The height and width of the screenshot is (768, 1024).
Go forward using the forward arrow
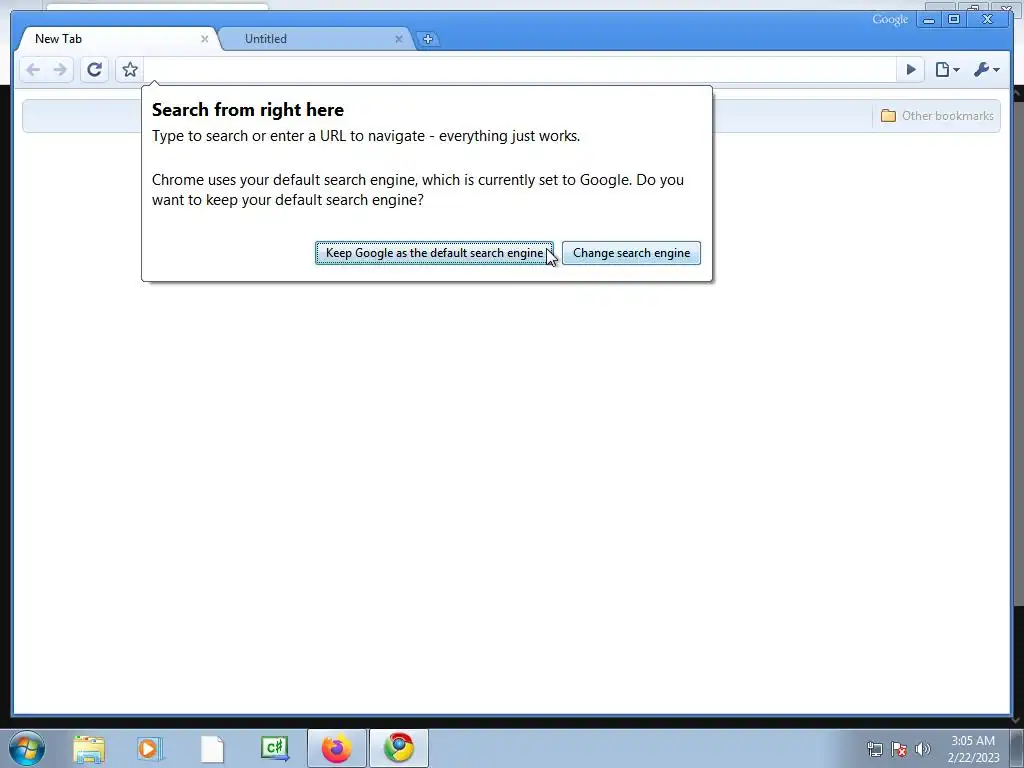click(x=60, y=70)
